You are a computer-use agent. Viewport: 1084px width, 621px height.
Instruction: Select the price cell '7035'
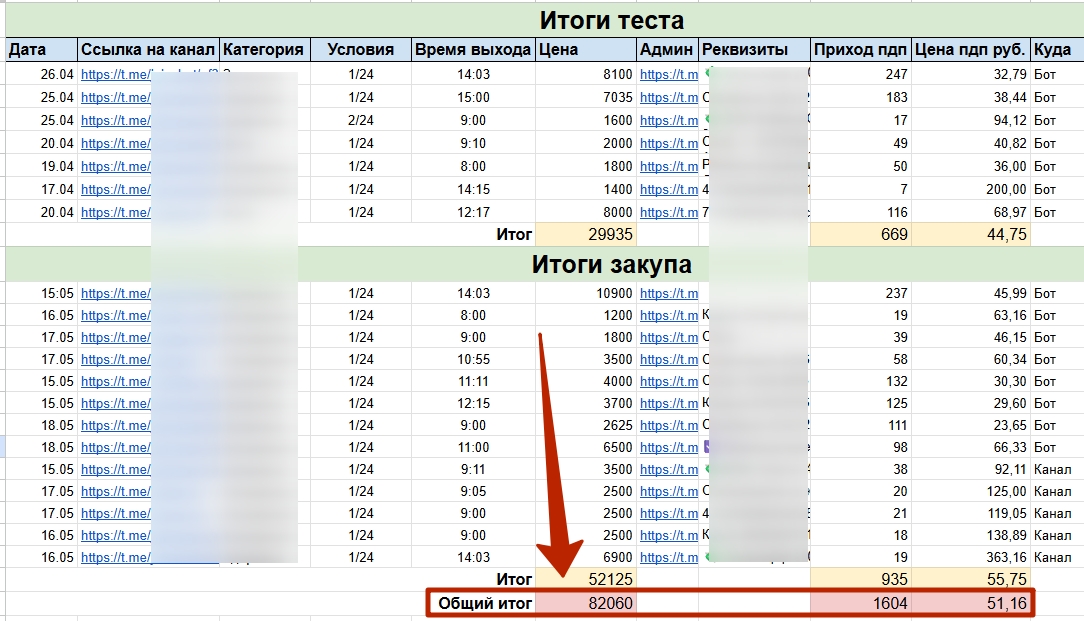586,98
